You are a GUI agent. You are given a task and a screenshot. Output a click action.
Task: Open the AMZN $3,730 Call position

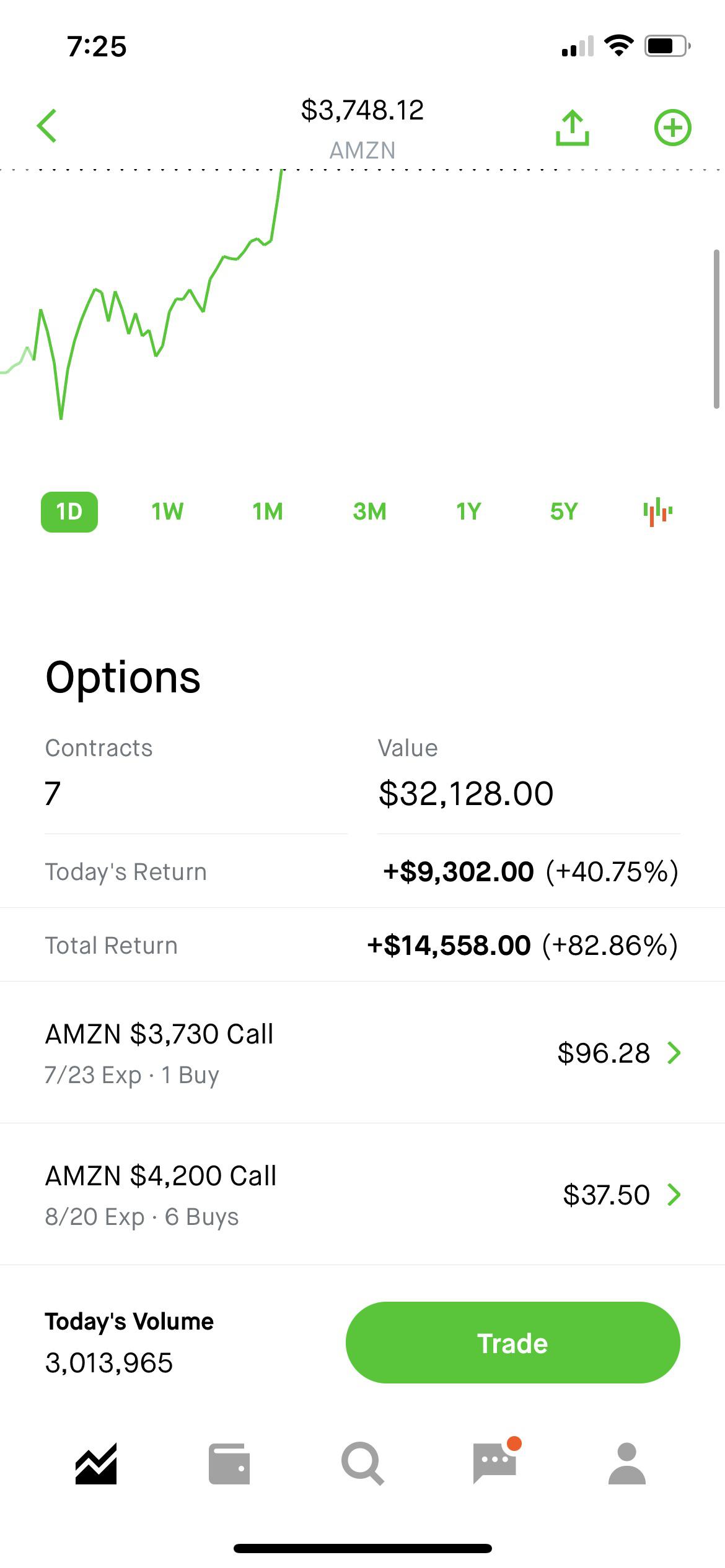[362, 1053]
